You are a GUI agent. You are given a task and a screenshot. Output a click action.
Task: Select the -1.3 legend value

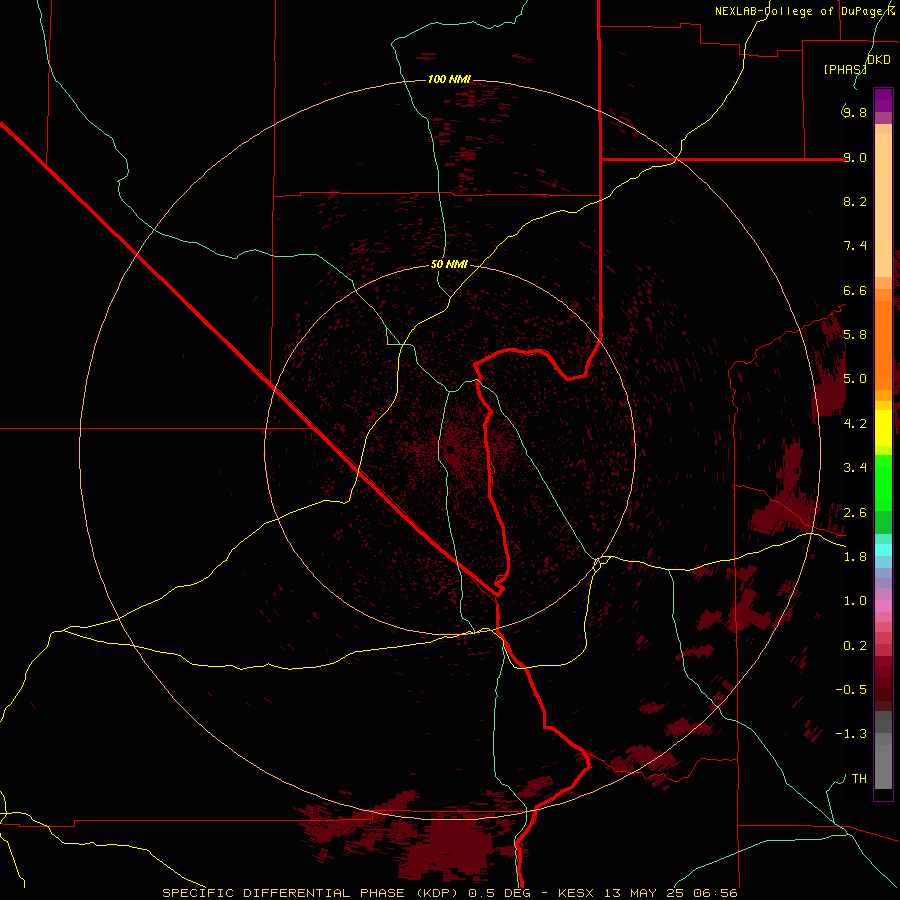point(851,734)
